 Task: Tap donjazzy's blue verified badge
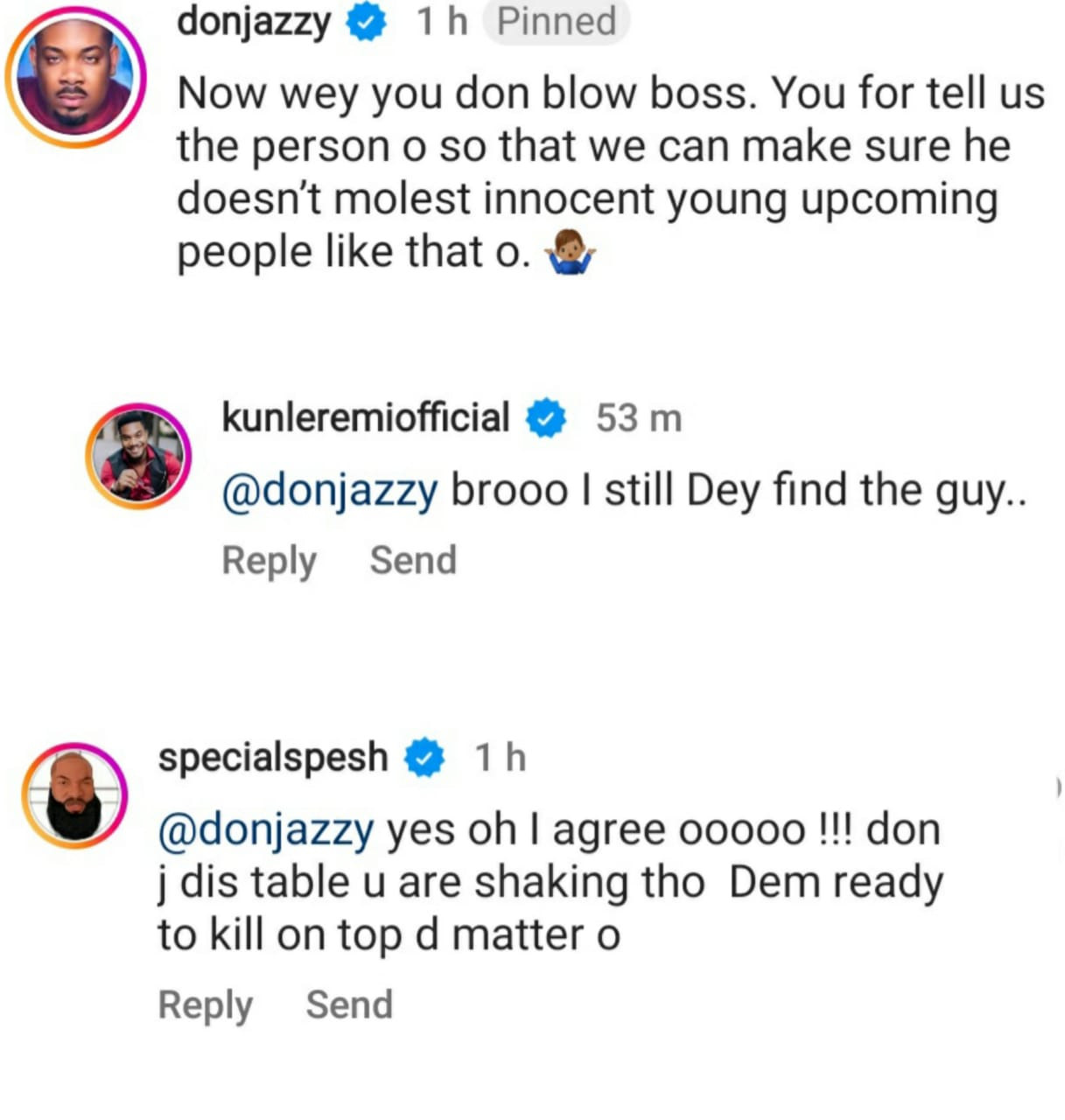click(x=368, y=23)
